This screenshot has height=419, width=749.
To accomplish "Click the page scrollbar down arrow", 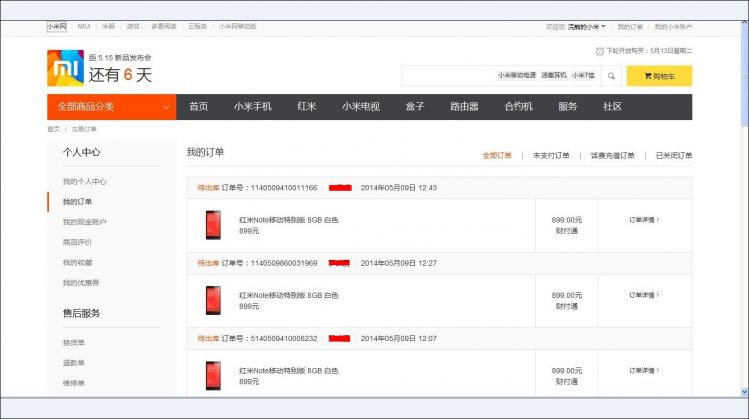I will coord(744,391).
